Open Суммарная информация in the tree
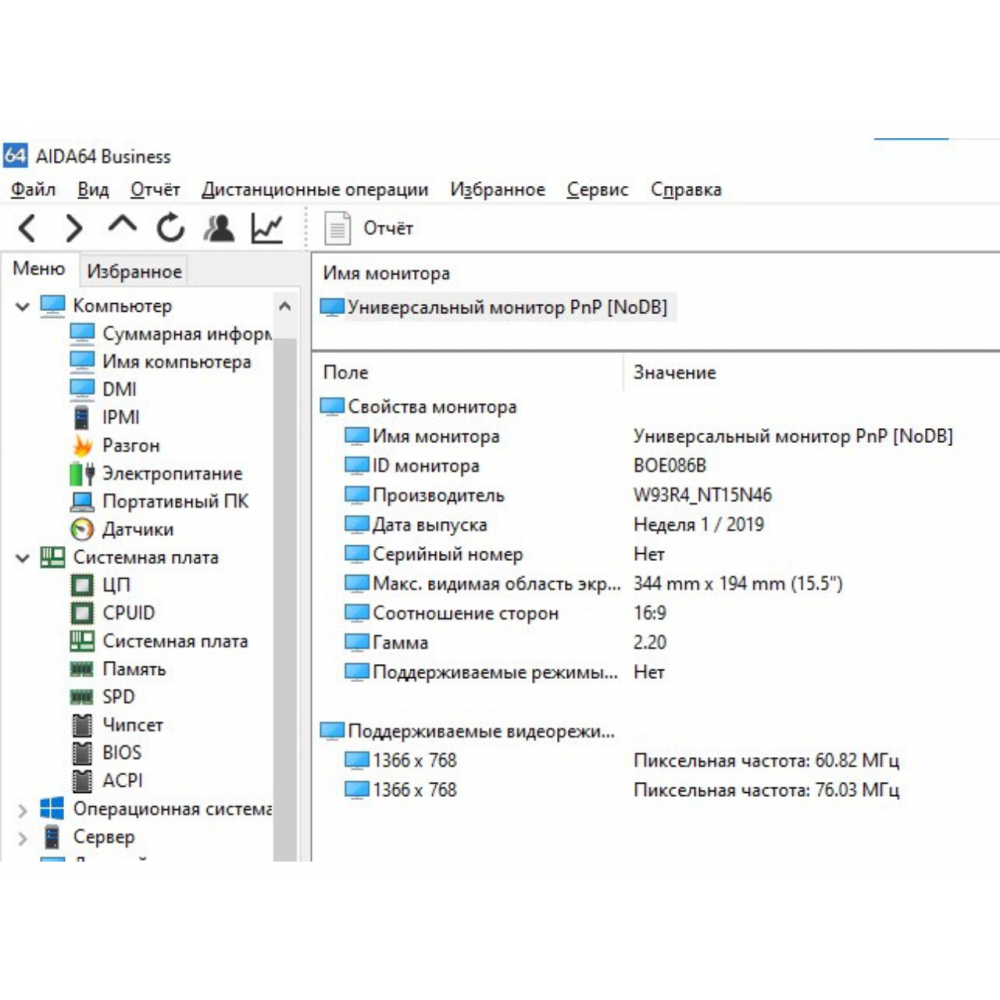 (x=171, y=334)
